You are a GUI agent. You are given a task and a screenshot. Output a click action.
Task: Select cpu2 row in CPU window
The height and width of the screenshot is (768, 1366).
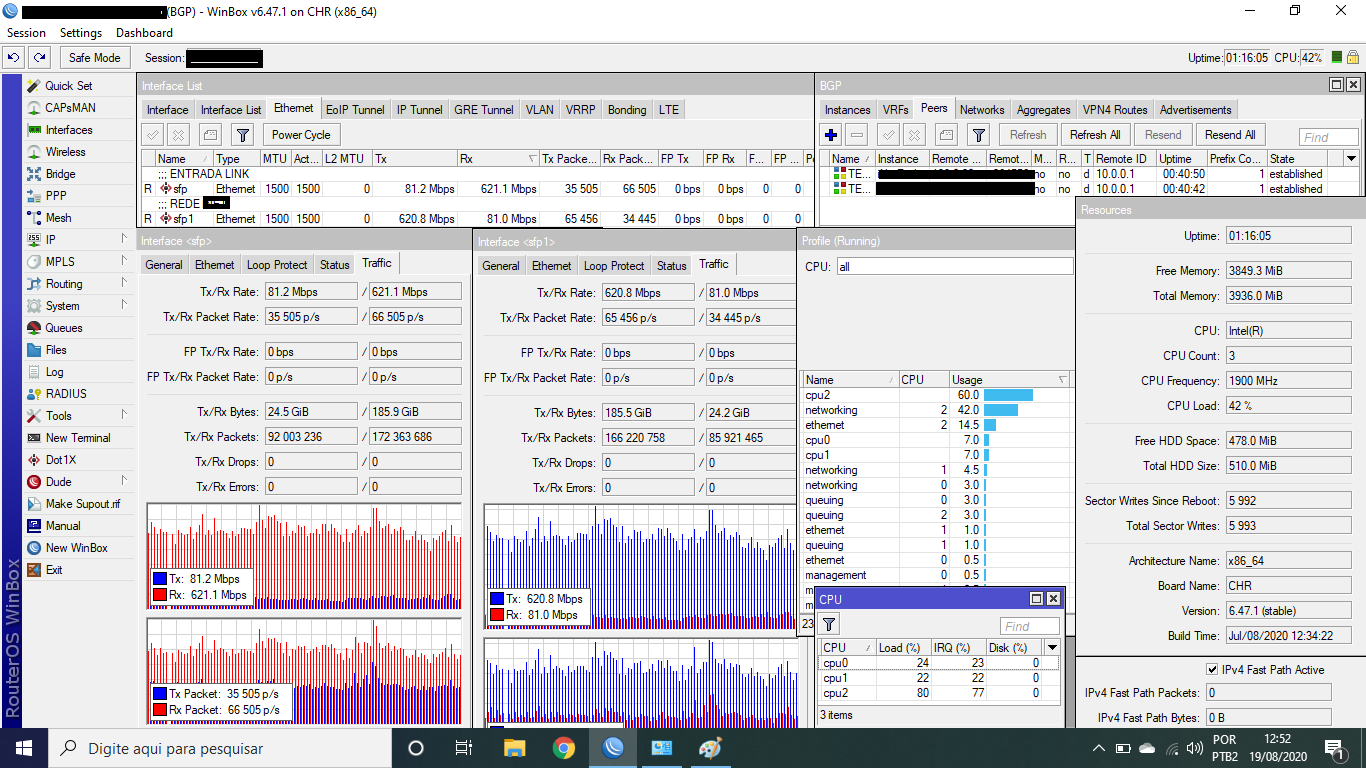click(938, 693)
